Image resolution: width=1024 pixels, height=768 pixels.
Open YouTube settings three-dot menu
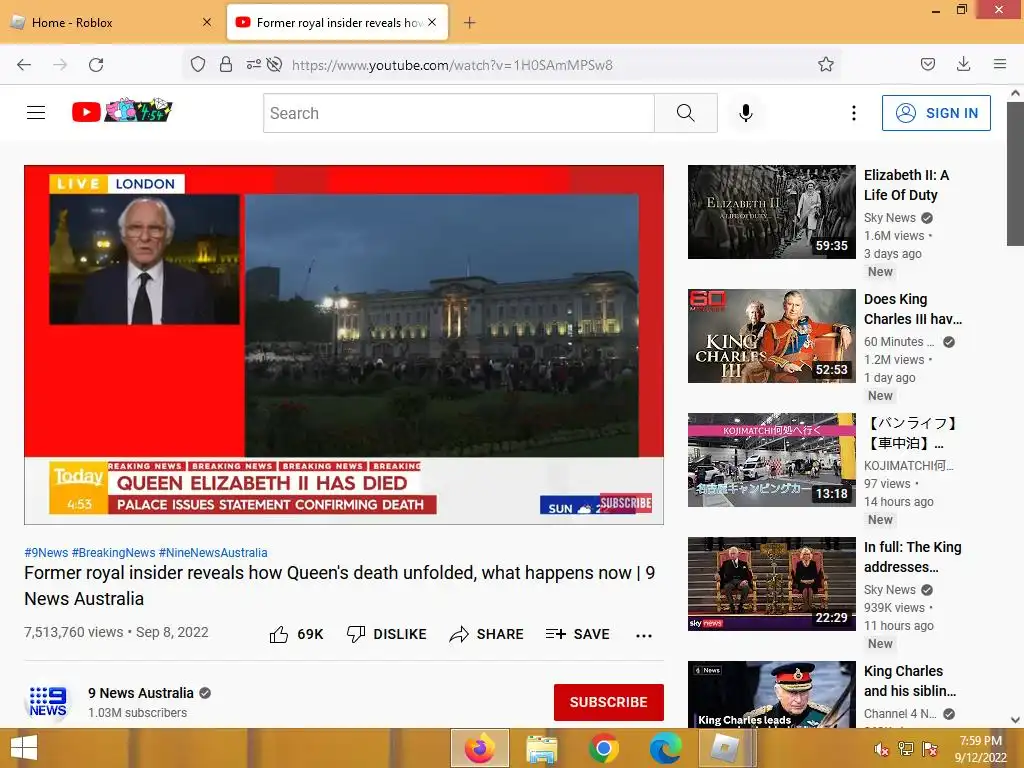854,113
